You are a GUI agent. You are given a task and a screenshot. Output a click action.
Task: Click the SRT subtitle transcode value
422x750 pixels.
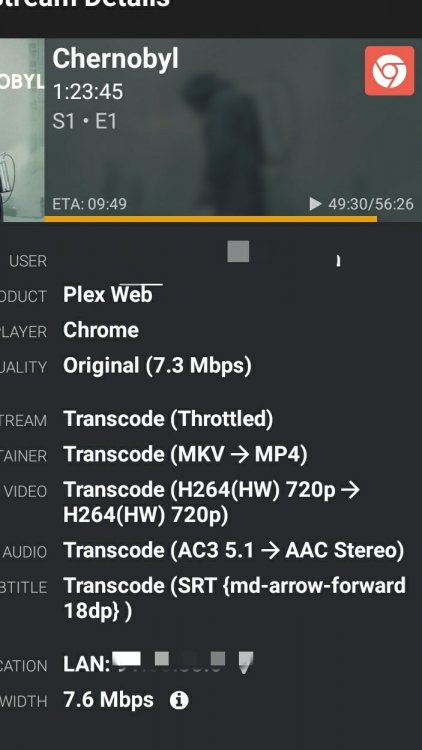tap(234, 598)
